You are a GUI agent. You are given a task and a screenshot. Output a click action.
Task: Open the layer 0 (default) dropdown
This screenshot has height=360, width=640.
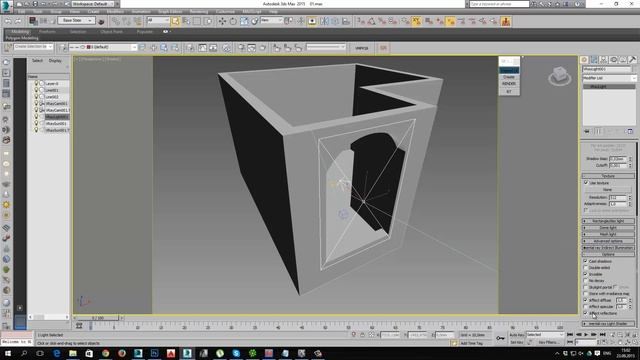tap(102, 47)
